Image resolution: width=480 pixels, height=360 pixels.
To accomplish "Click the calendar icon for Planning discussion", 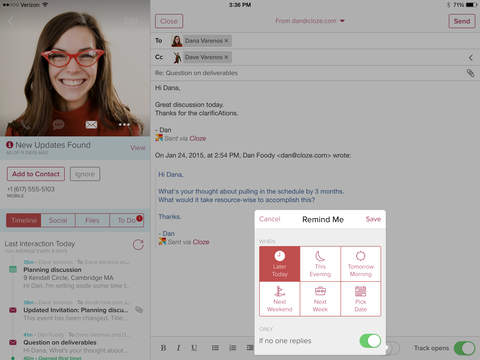I will [13, 269].
